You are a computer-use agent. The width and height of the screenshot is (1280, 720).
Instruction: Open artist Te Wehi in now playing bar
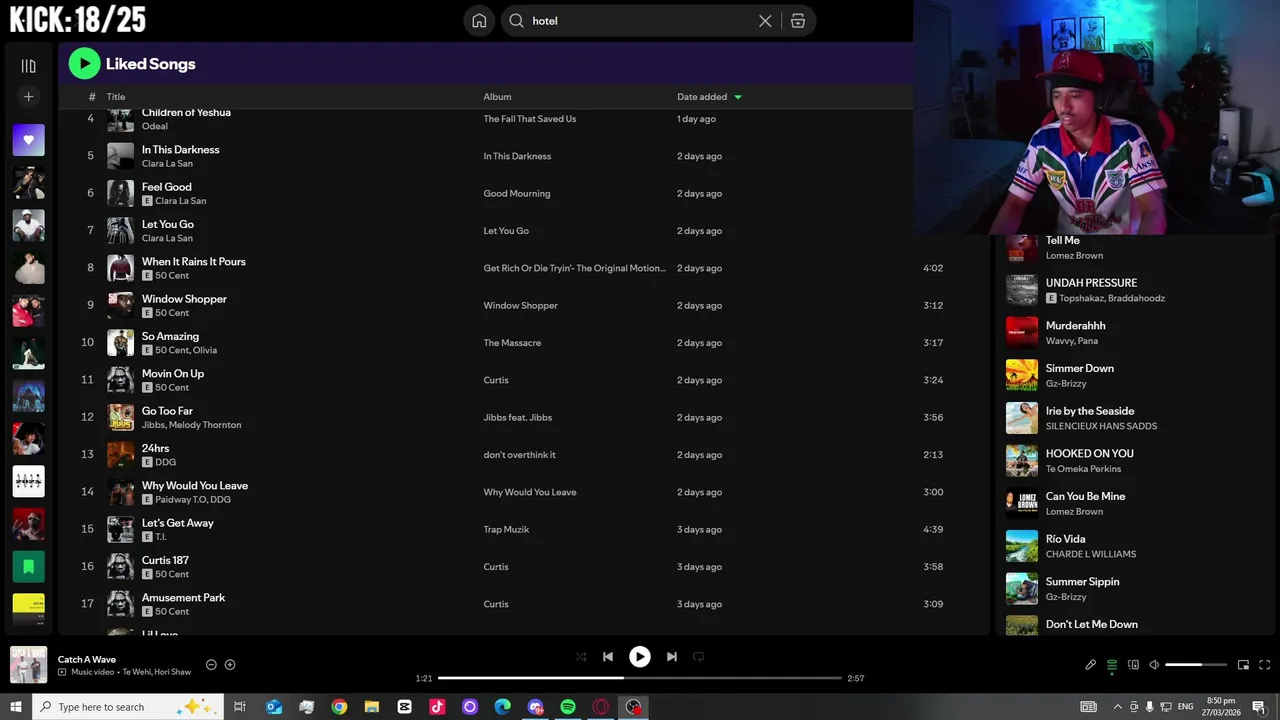tap(138, 672)
